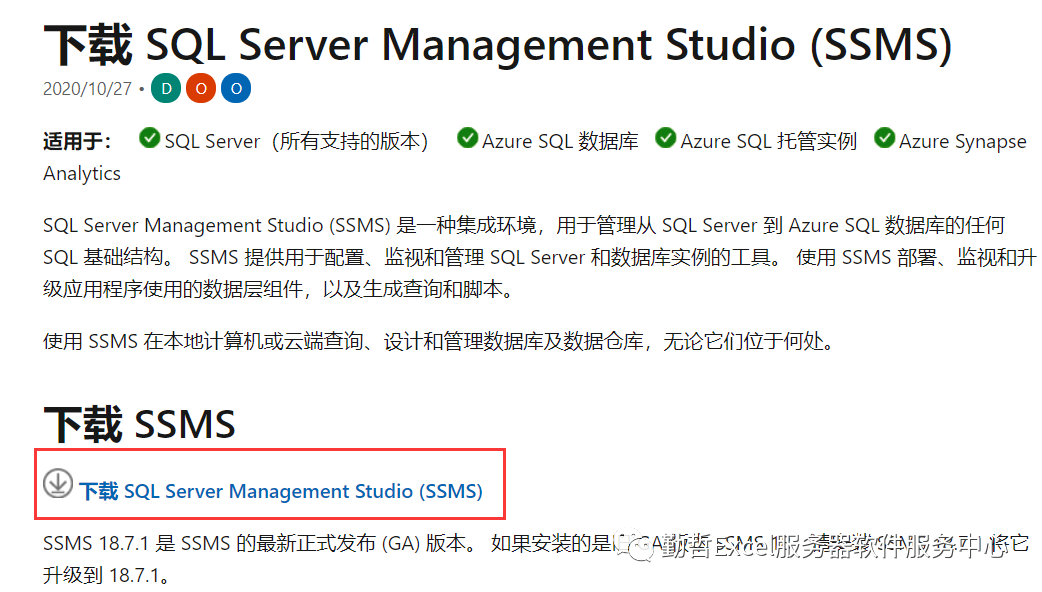Click the main page title heading
Image resolution: width=1042 pixels, height=592 pixels.
point(497,45)
